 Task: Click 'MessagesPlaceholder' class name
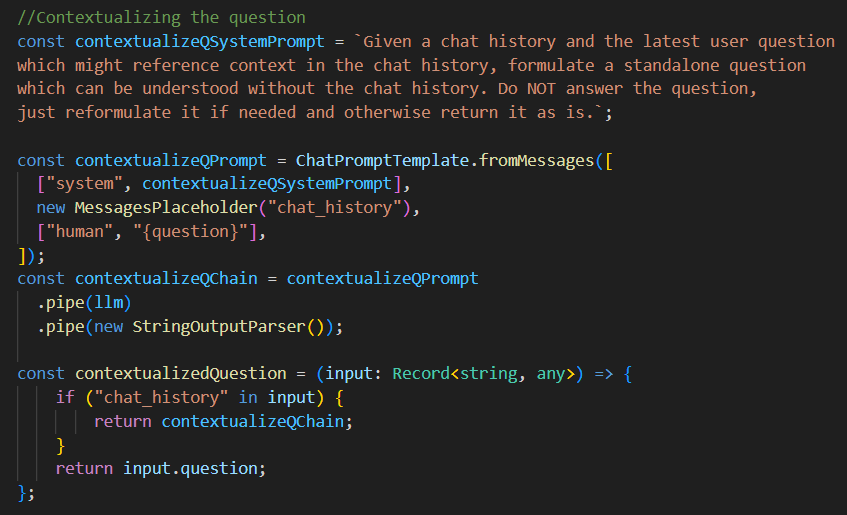tap(166, 208)
